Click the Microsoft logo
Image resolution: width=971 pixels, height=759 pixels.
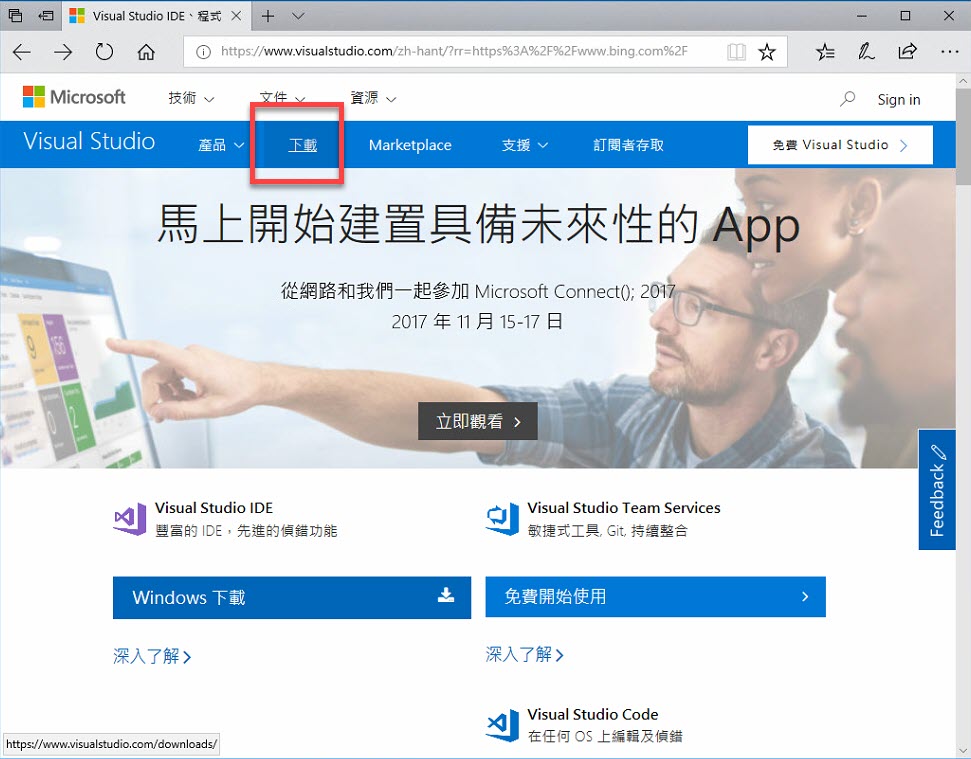click(74, 97)
